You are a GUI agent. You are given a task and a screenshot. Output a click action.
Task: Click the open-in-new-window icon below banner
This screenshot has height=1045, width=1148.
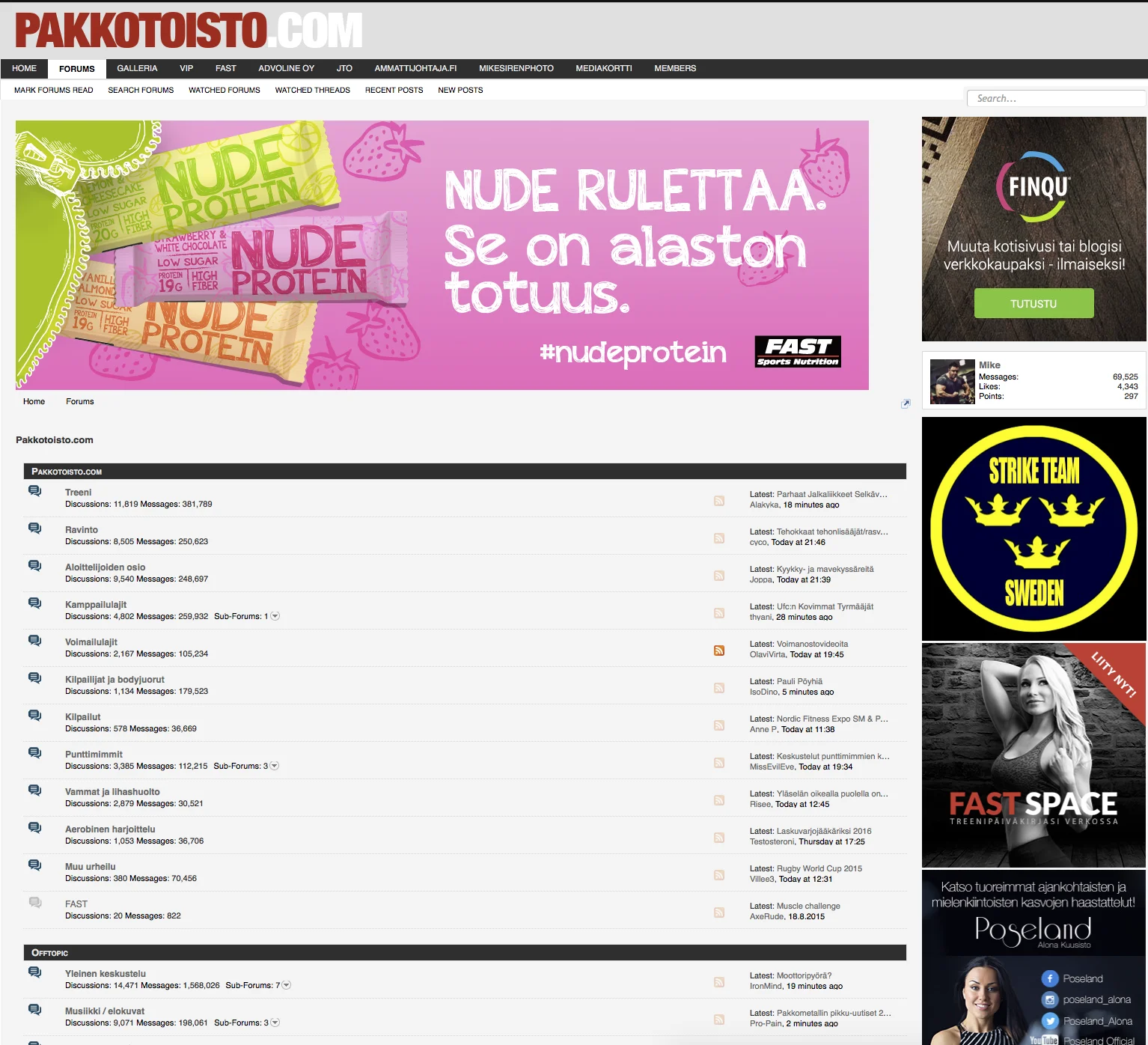click(x=906, y=403)
